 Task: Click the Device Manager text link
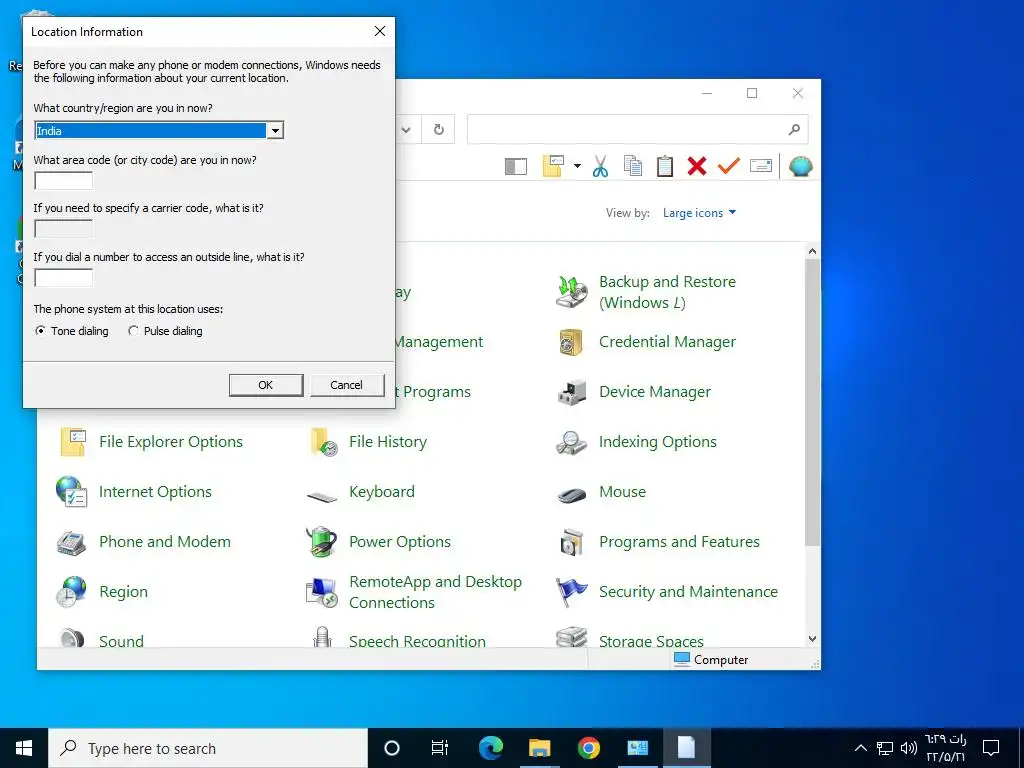click(655, 392)
